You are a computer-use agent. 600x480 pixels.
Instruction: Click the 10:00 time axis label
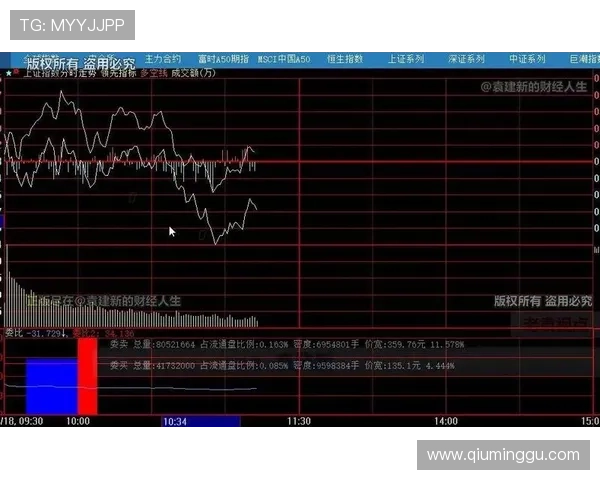tap(78, 421)
